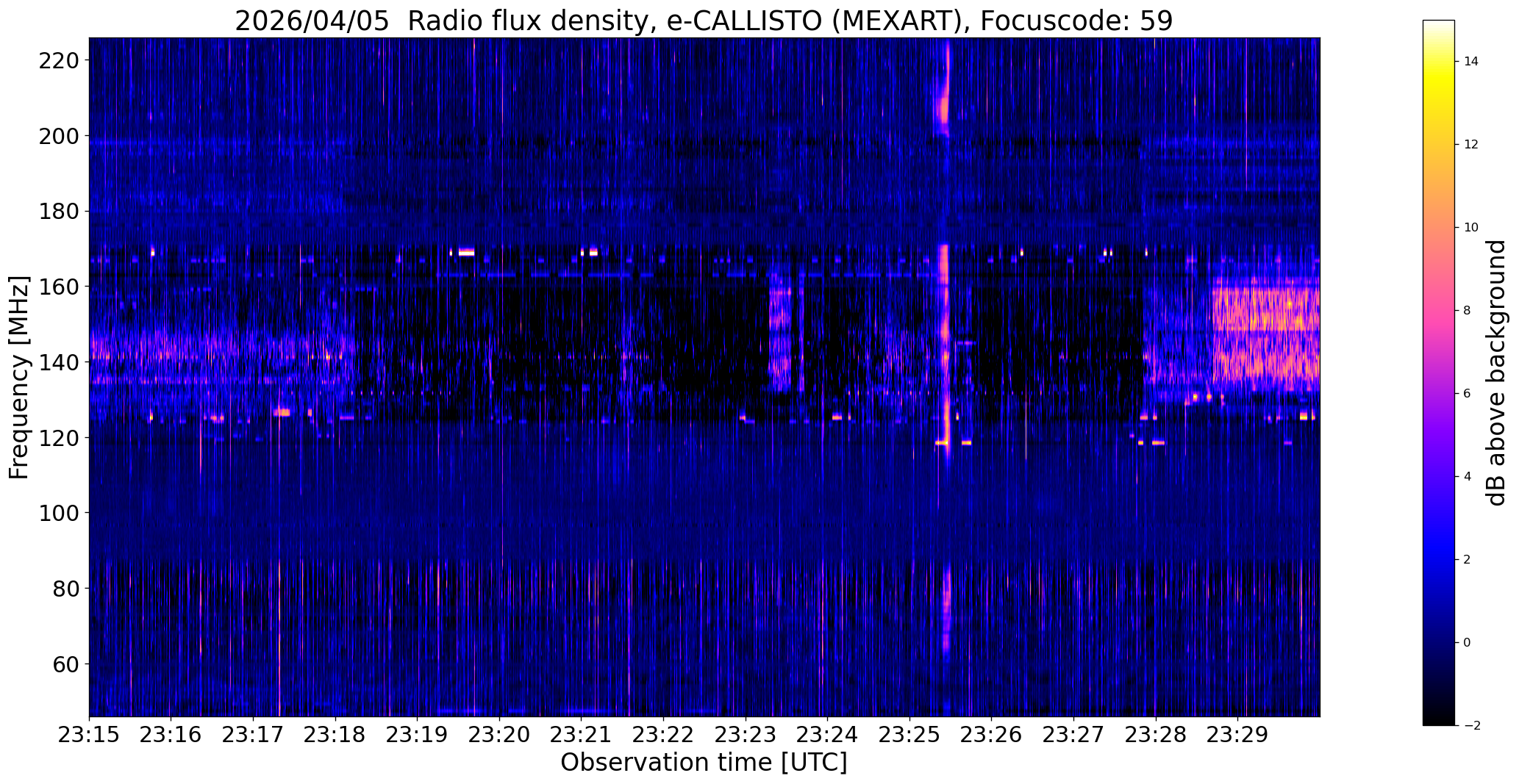1519x784 pixels.
Task: Click the 23:26 time tick label
Action: point(992,735)
